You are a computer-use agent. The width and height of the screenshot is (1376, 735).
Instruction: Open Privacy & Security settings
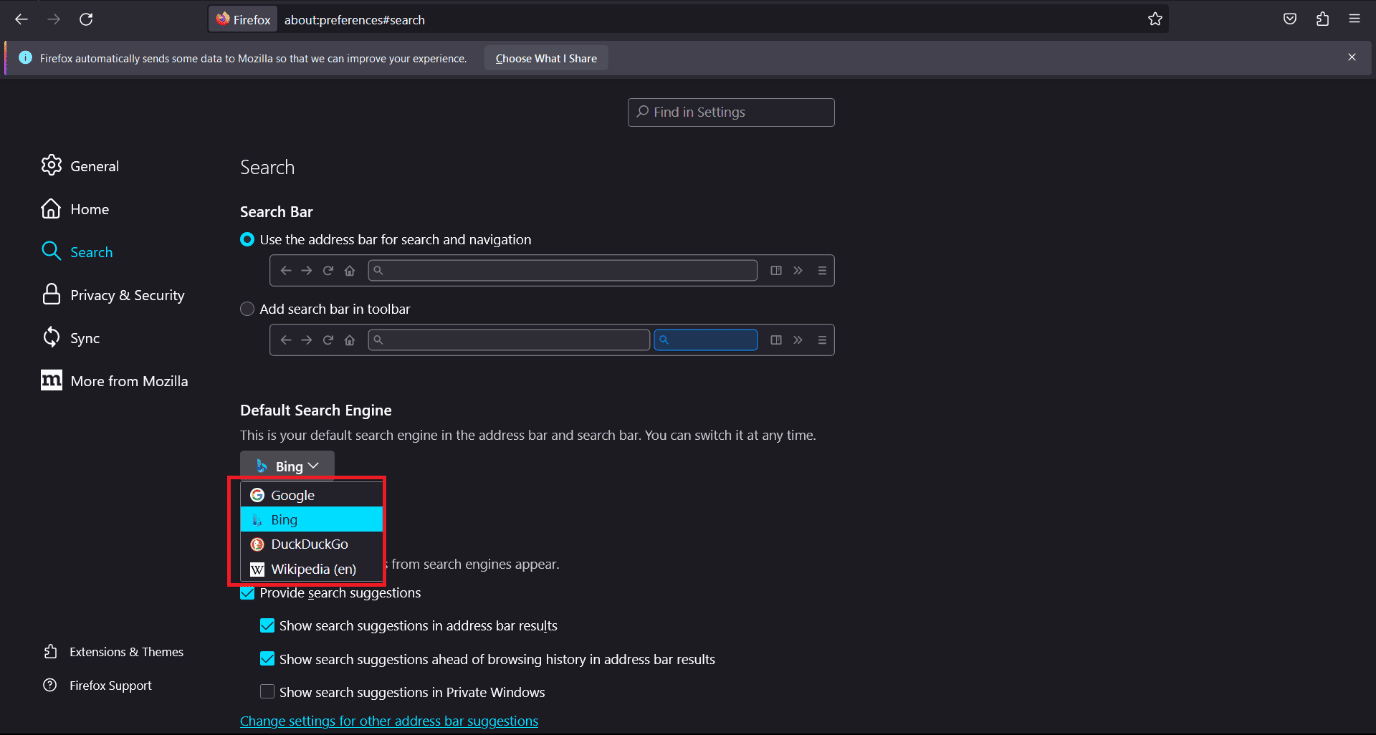(x=113, y=295)
